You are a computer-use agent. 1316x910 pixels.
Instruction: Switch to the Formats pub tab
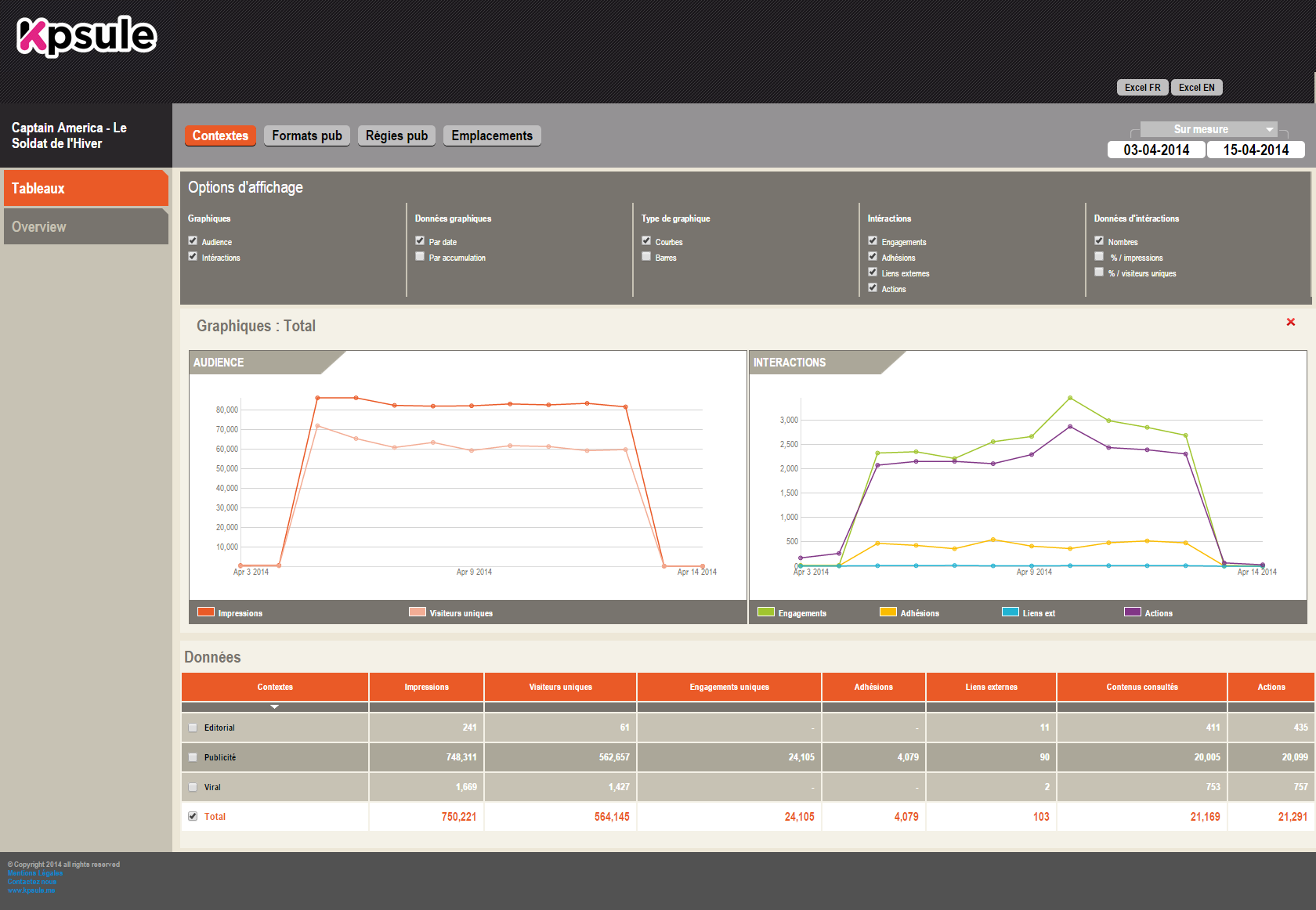(306, 135)
